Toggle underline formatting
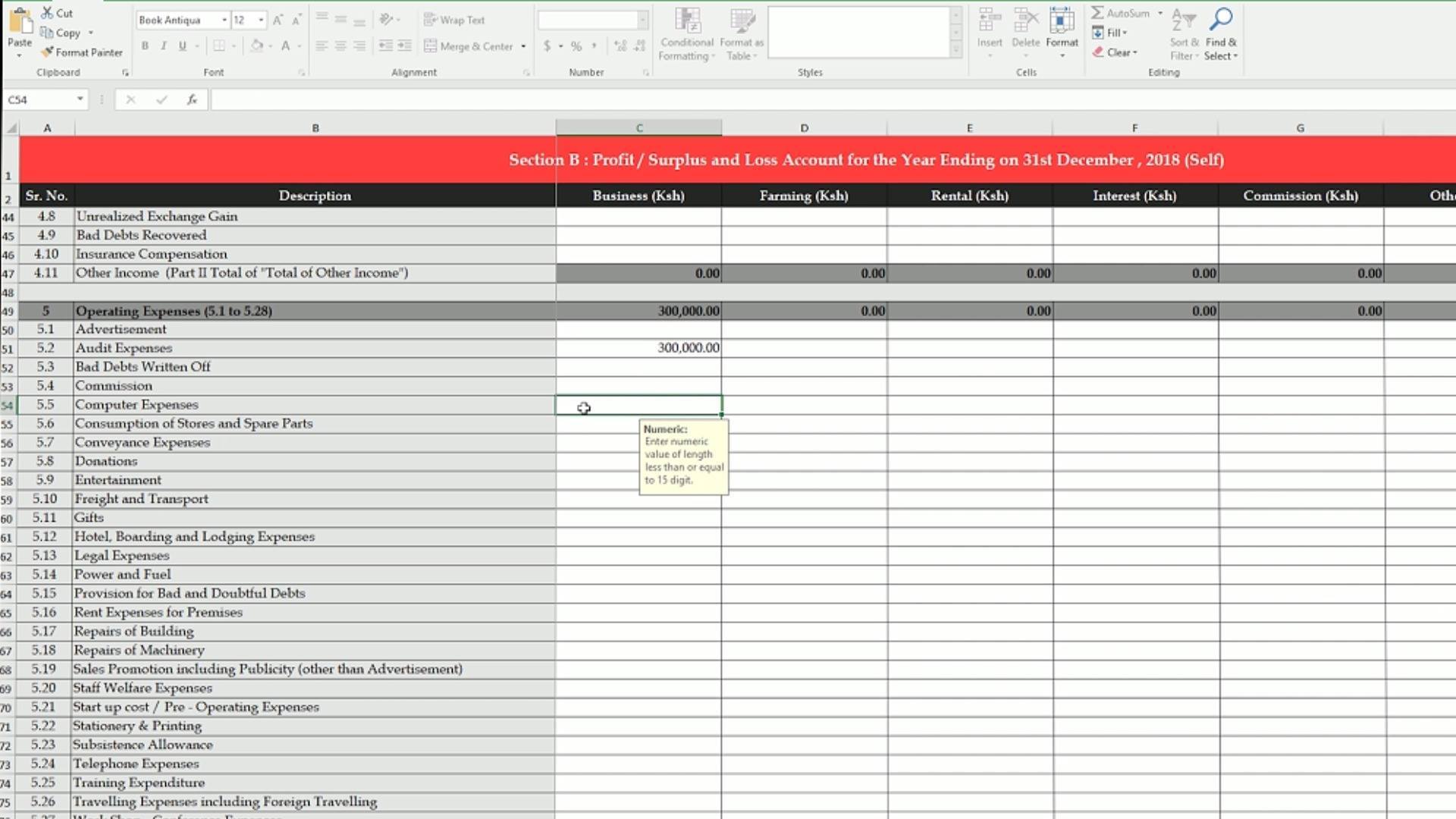 point(182,46)
